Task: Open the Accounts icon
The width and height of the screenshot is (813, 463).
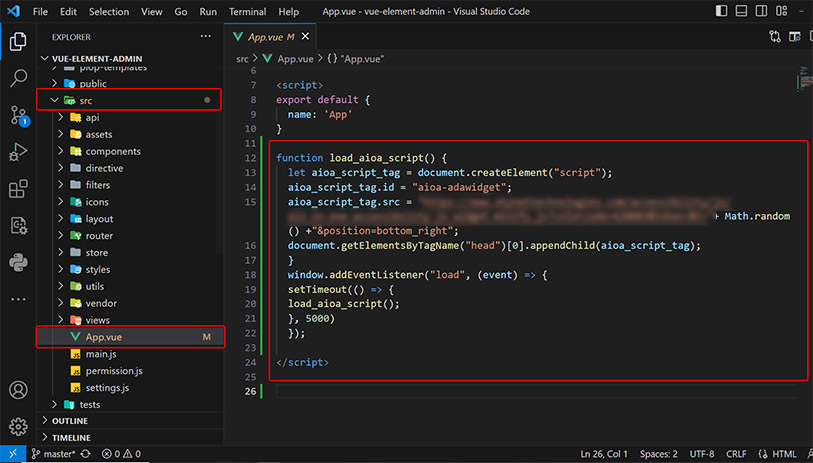Action: (18, 390)
